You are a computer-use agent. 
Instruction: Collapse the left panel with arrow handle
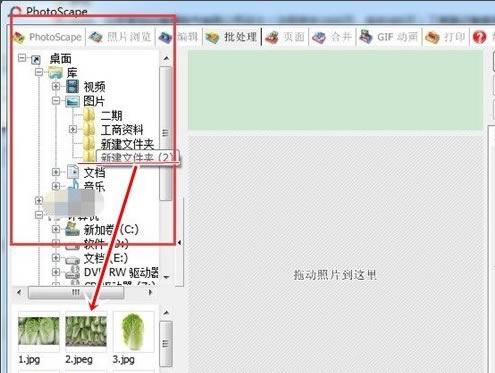tap(179, 242)
